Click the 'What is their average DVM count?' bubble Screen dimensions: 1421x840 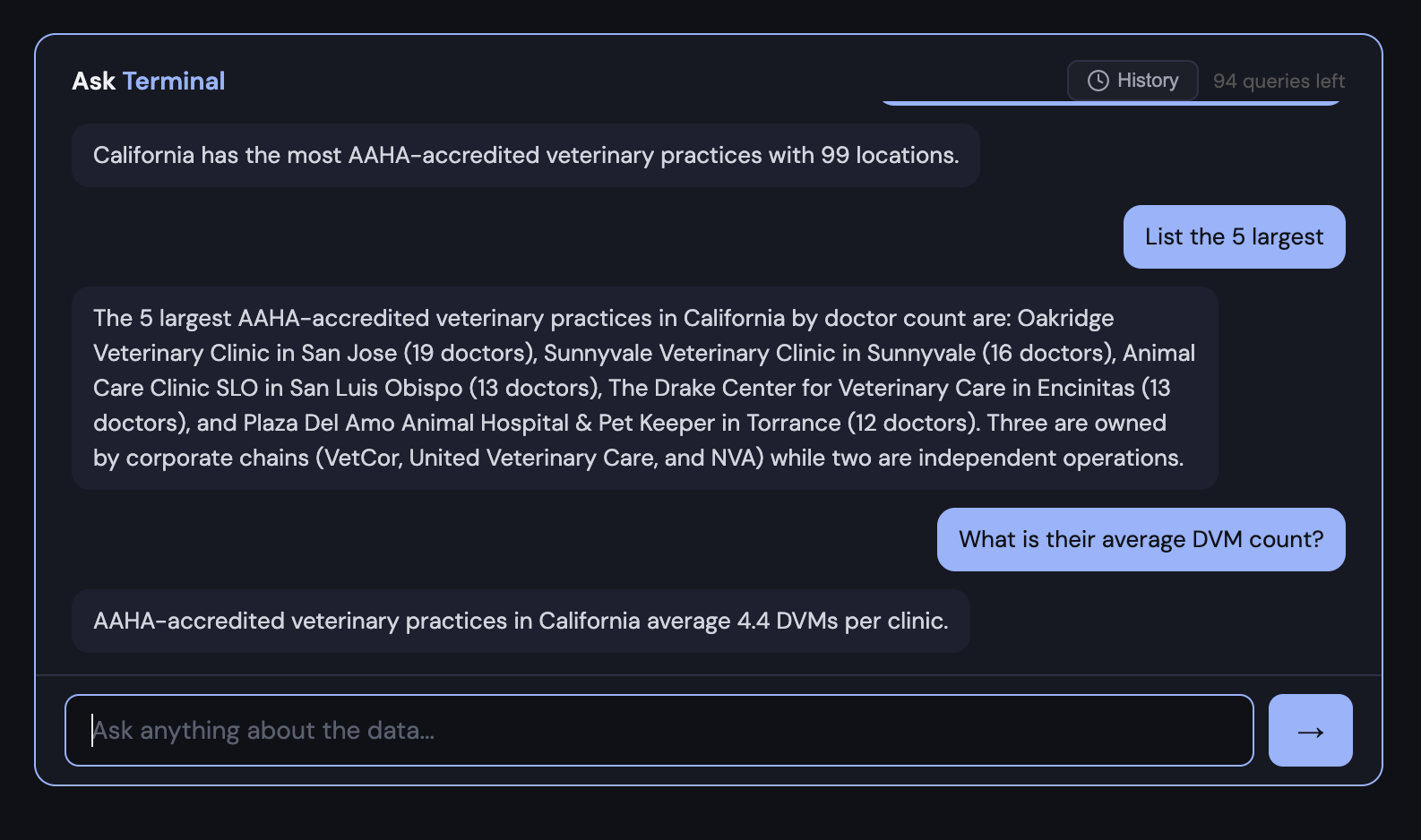(x=1141, y=539)
